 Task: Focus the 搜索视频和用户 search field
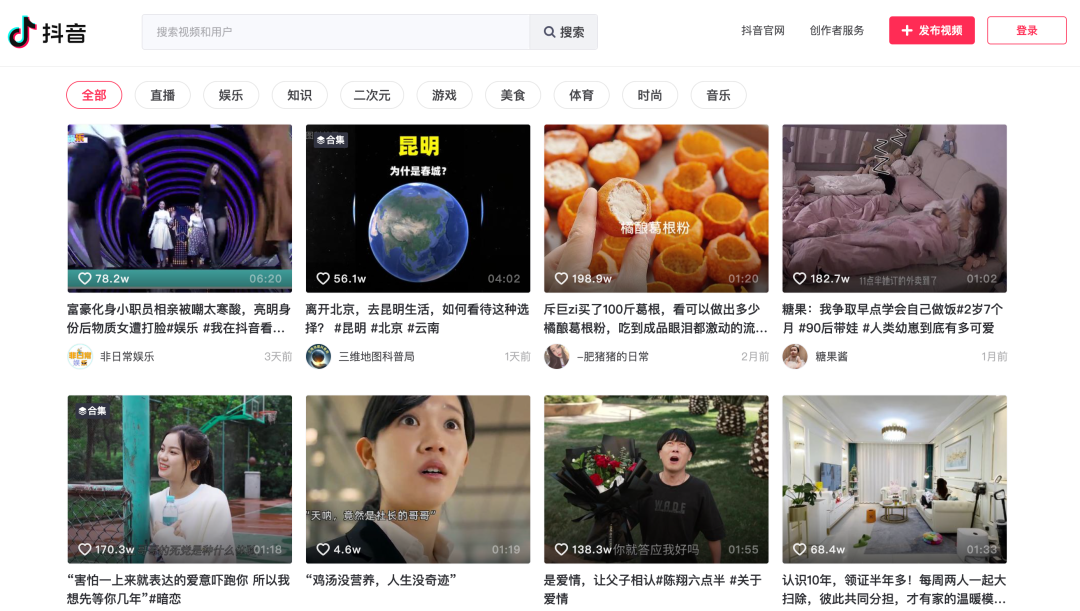coord(336,32)
